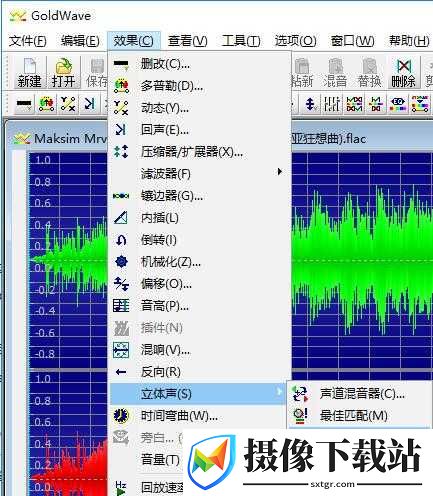Open the 工具(T) menu

(241, 41)
